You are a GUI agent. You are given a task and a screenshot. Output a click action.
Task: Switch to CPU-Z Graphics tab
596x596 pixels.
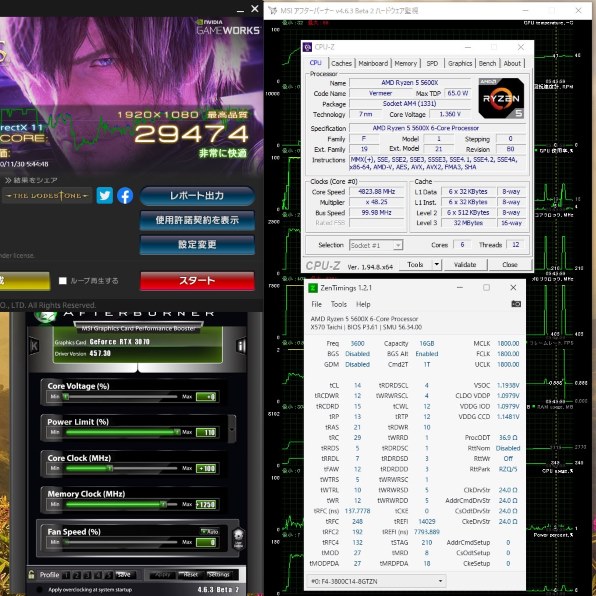(460, 63)
